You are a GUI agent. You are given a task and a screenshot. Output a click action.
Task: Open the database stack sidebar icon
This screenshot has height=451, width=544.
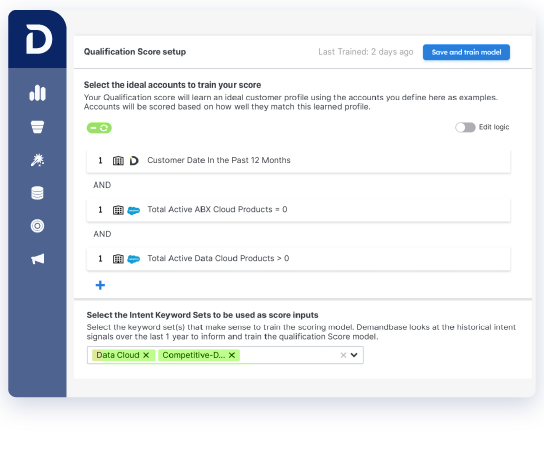pyautogui.click(x=37, y=193)
